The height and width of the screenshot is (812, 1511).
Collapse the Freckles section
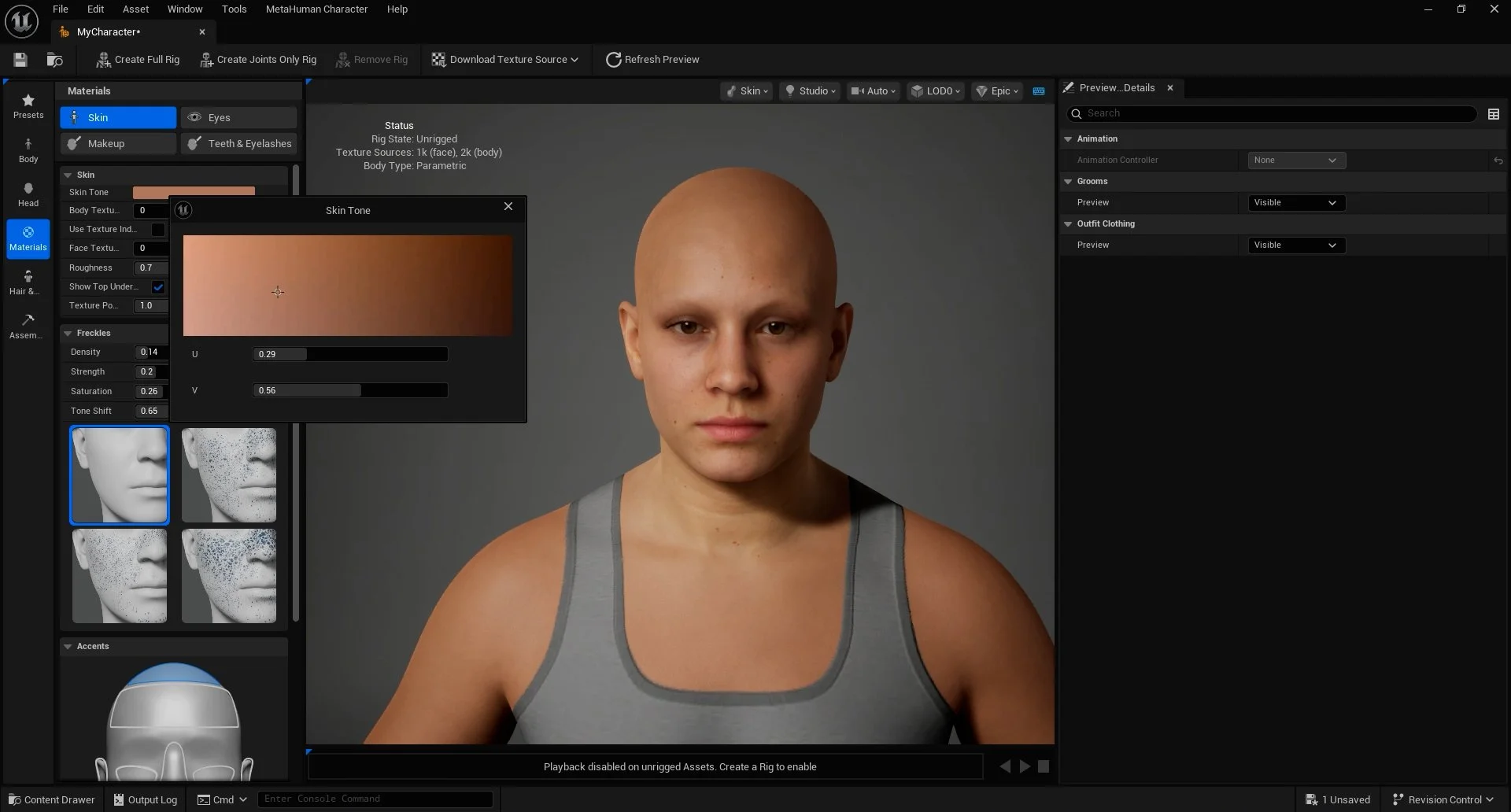pos(68,334)
